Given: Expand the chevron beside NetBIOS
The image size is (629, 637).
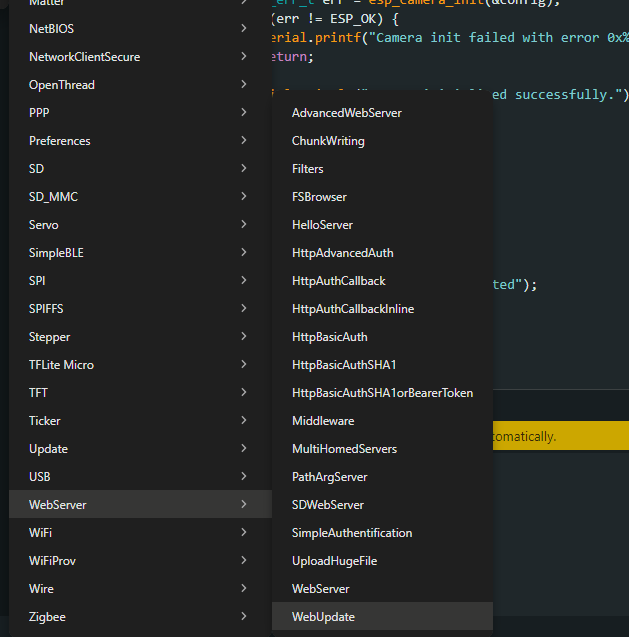Looking at the screenshot, I should tap(244, 28).
